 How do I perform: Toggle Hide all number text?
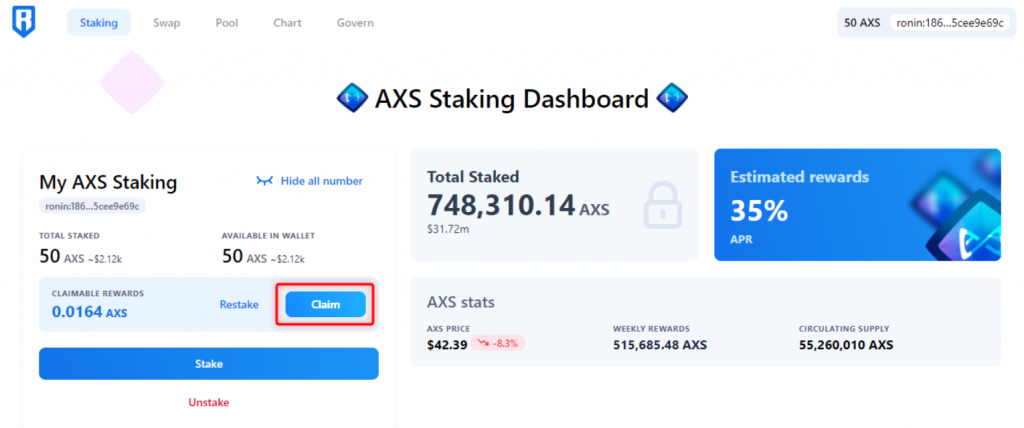(321, 181)
